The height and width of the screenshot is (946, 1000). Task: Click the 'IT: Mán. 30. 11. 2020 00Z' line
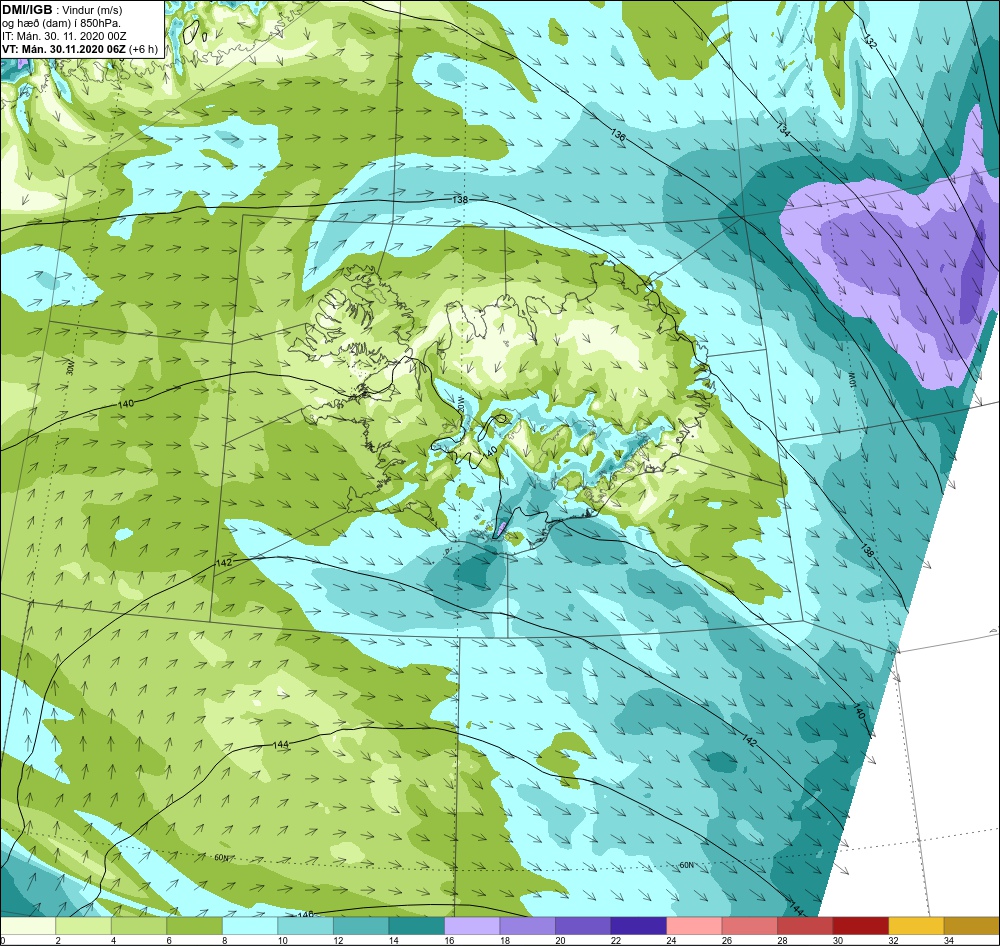click(x=64, y=36)
